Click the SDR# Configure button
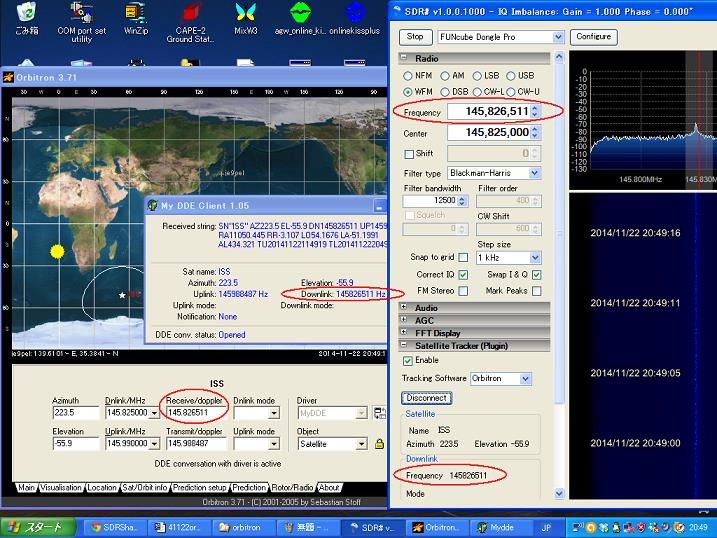 (x=594, y=37)
